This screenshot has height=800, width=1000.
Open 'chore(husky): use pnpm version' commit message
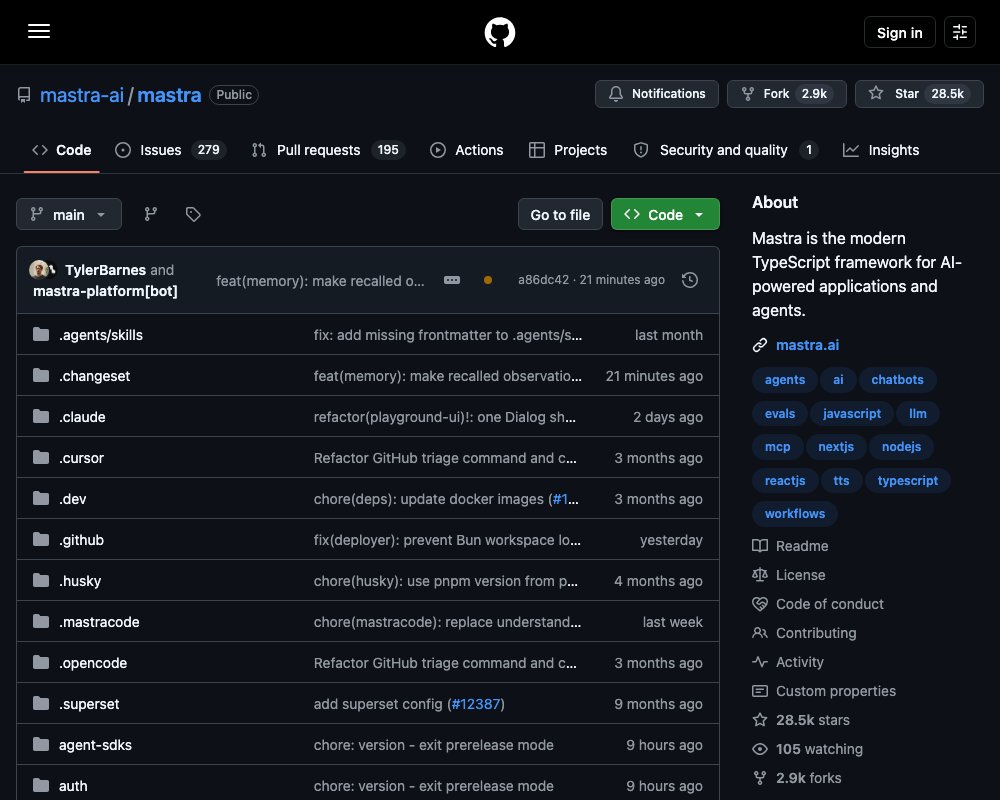(x=446, y=581)
